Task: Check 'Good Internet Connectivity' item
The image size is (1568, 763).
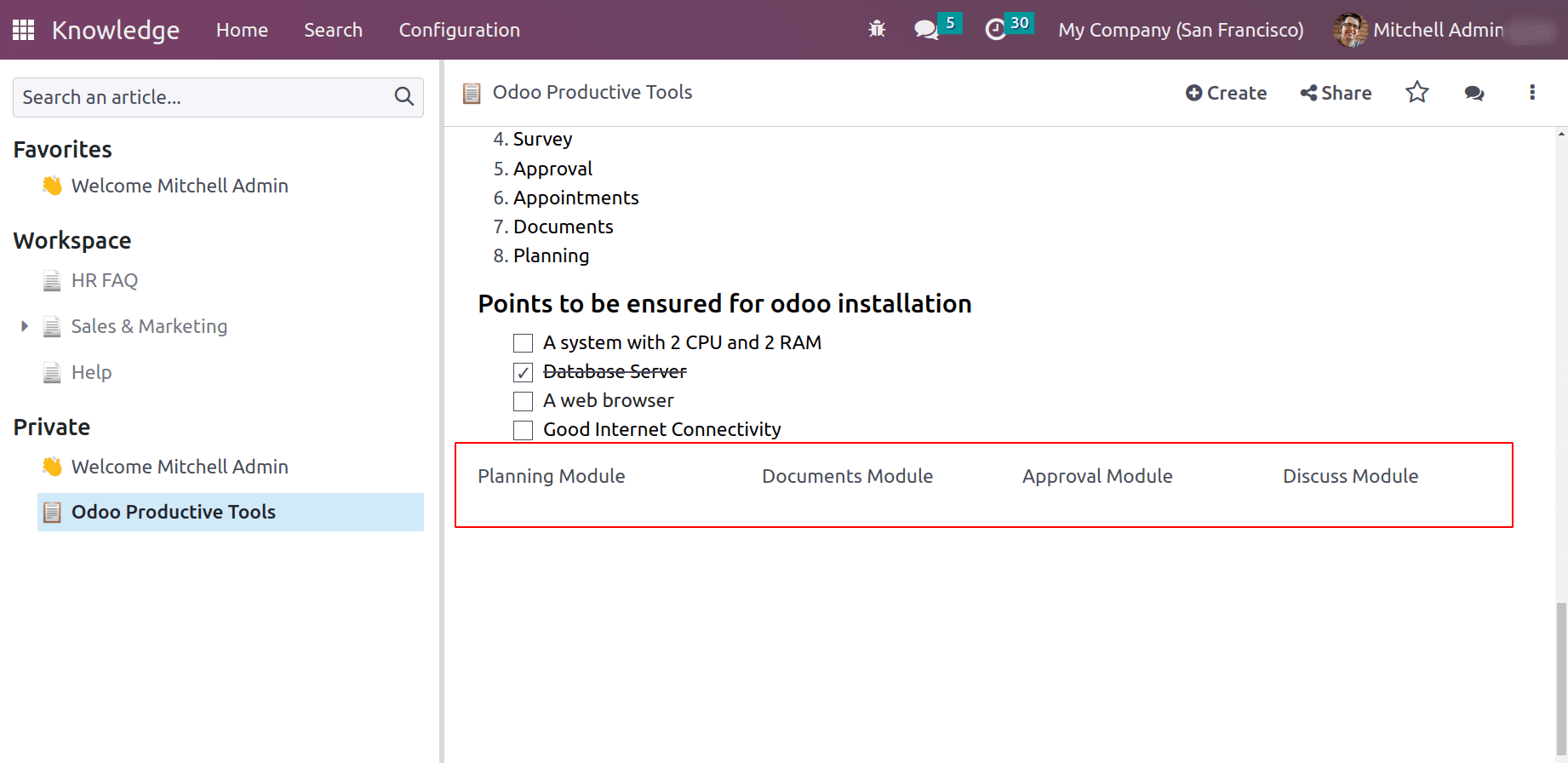Action: click(524, 430)
